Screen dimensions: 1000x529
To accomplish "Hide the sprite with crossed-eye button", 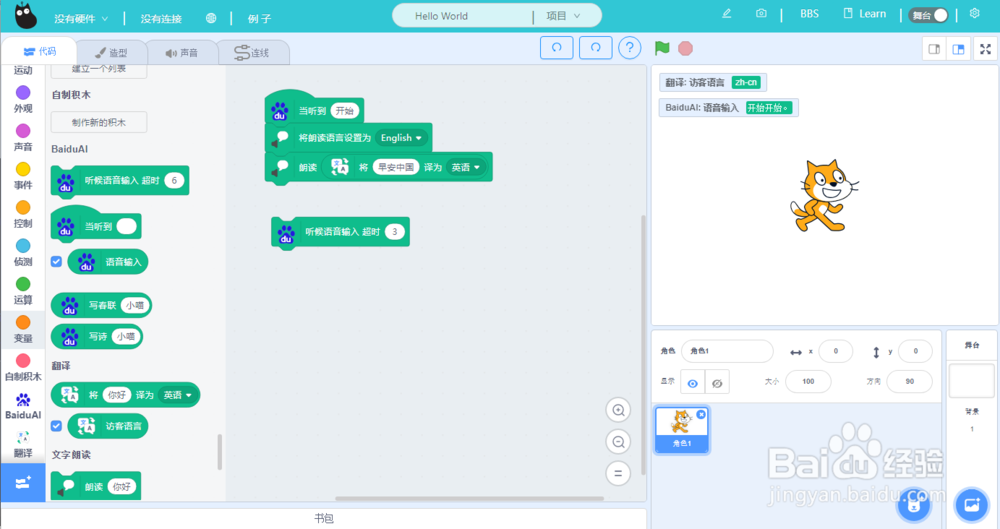I will (x=717, y=383).
